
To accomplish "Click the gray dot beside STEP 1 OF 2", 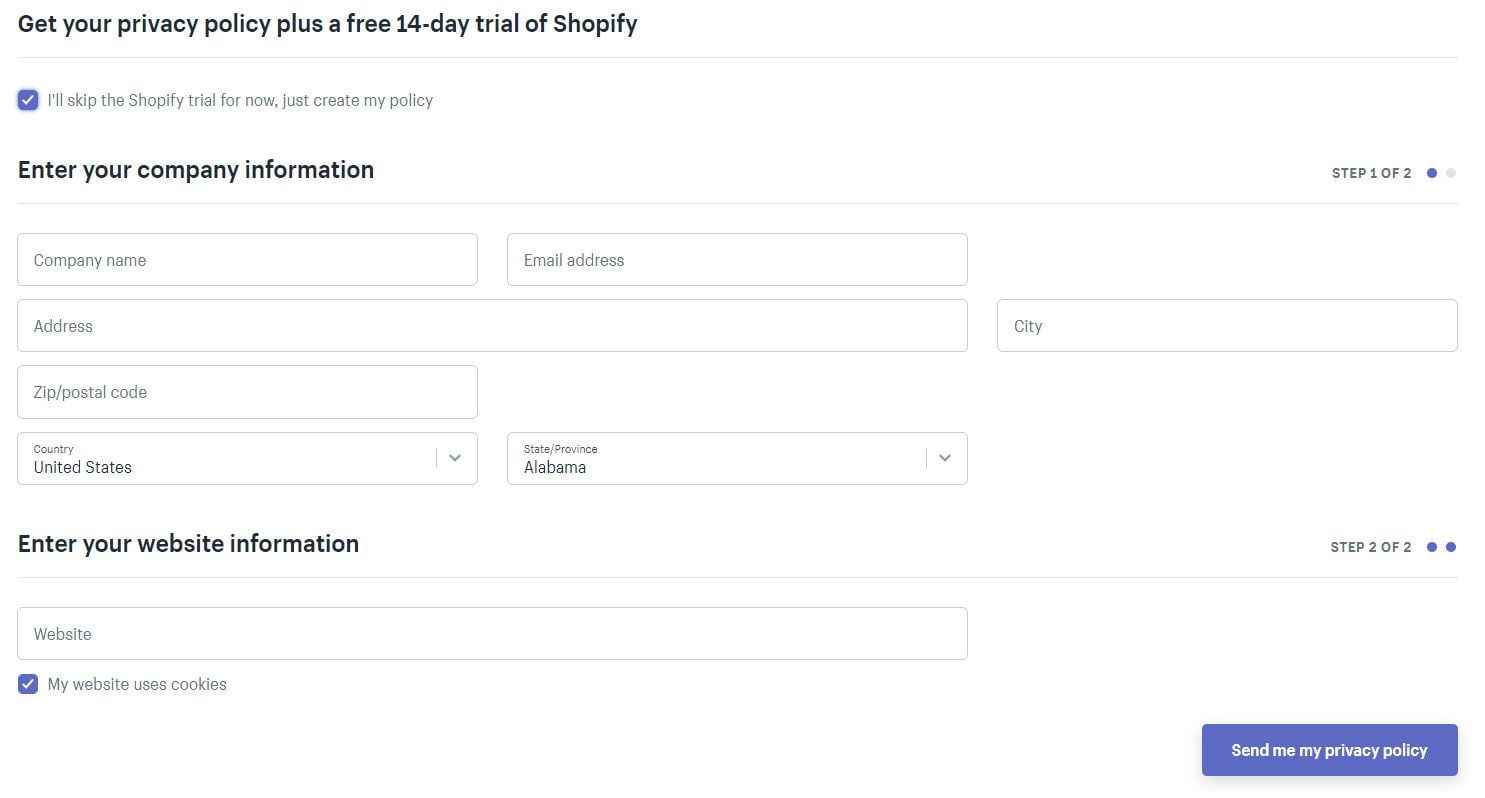I will click(x=1450, y=173).
